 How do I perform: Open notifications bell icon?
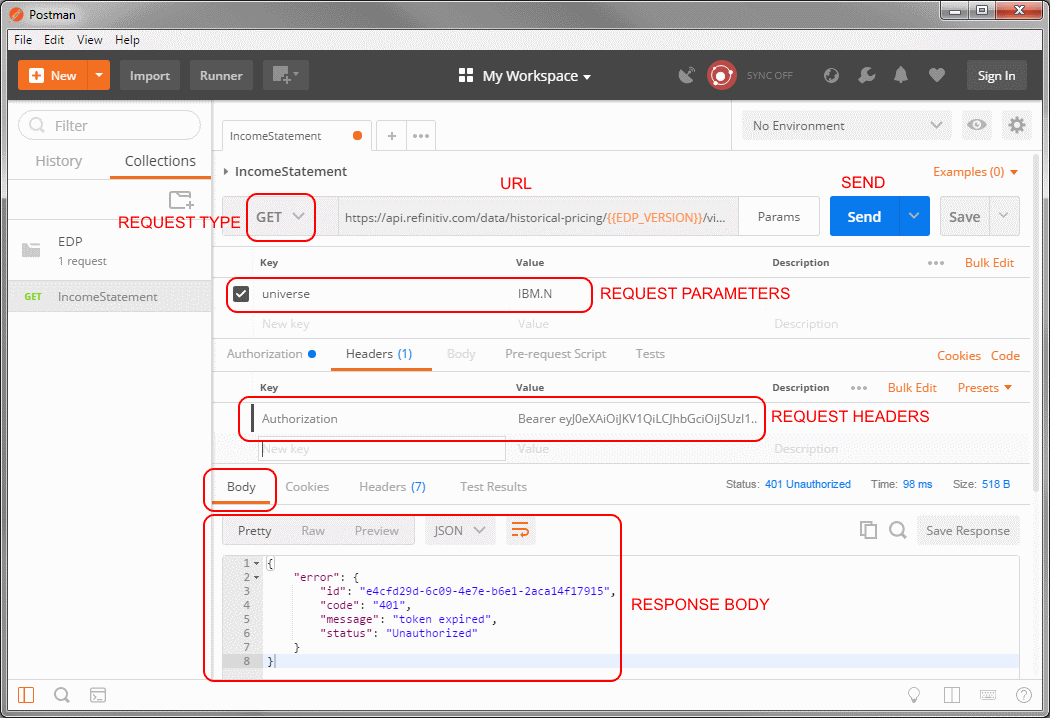pos(901,75)
